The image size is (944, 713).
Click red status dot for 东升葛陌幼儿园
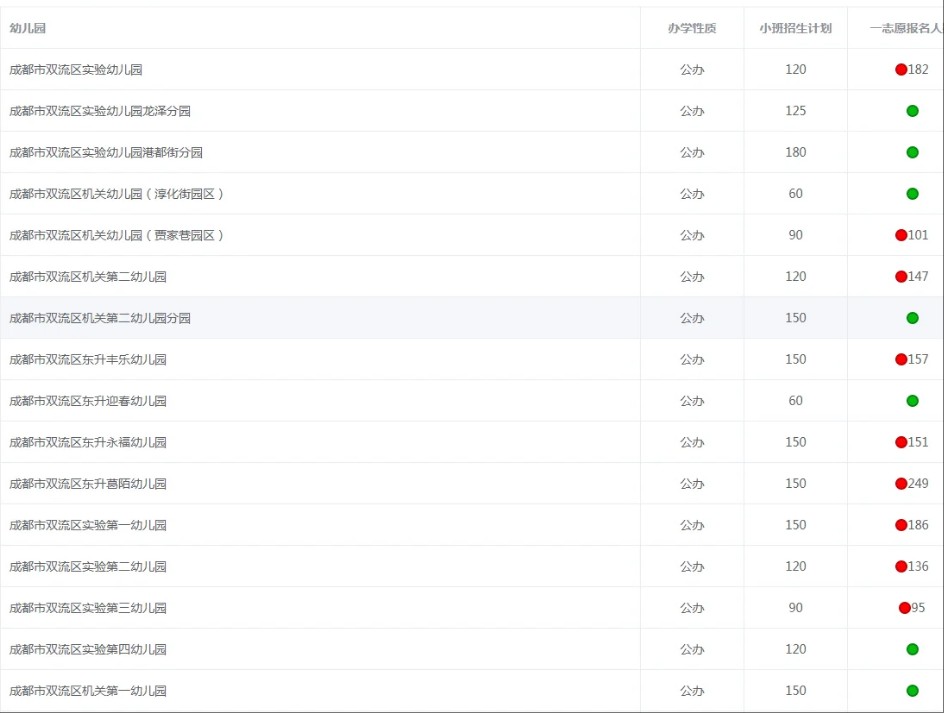tap(901, 484)
